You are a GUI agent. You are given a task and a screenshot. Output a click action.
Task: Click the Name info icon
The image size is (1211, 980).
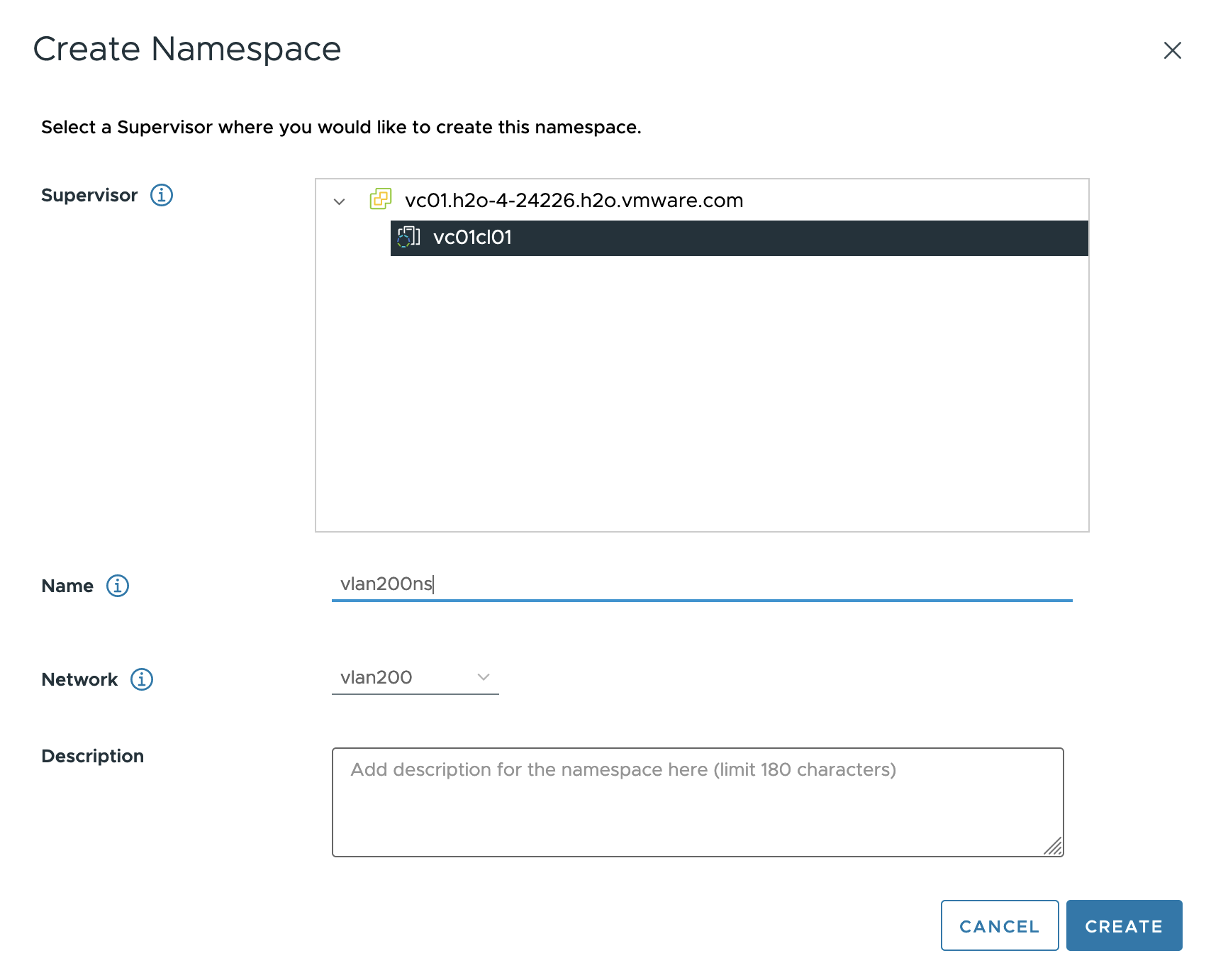118,586
